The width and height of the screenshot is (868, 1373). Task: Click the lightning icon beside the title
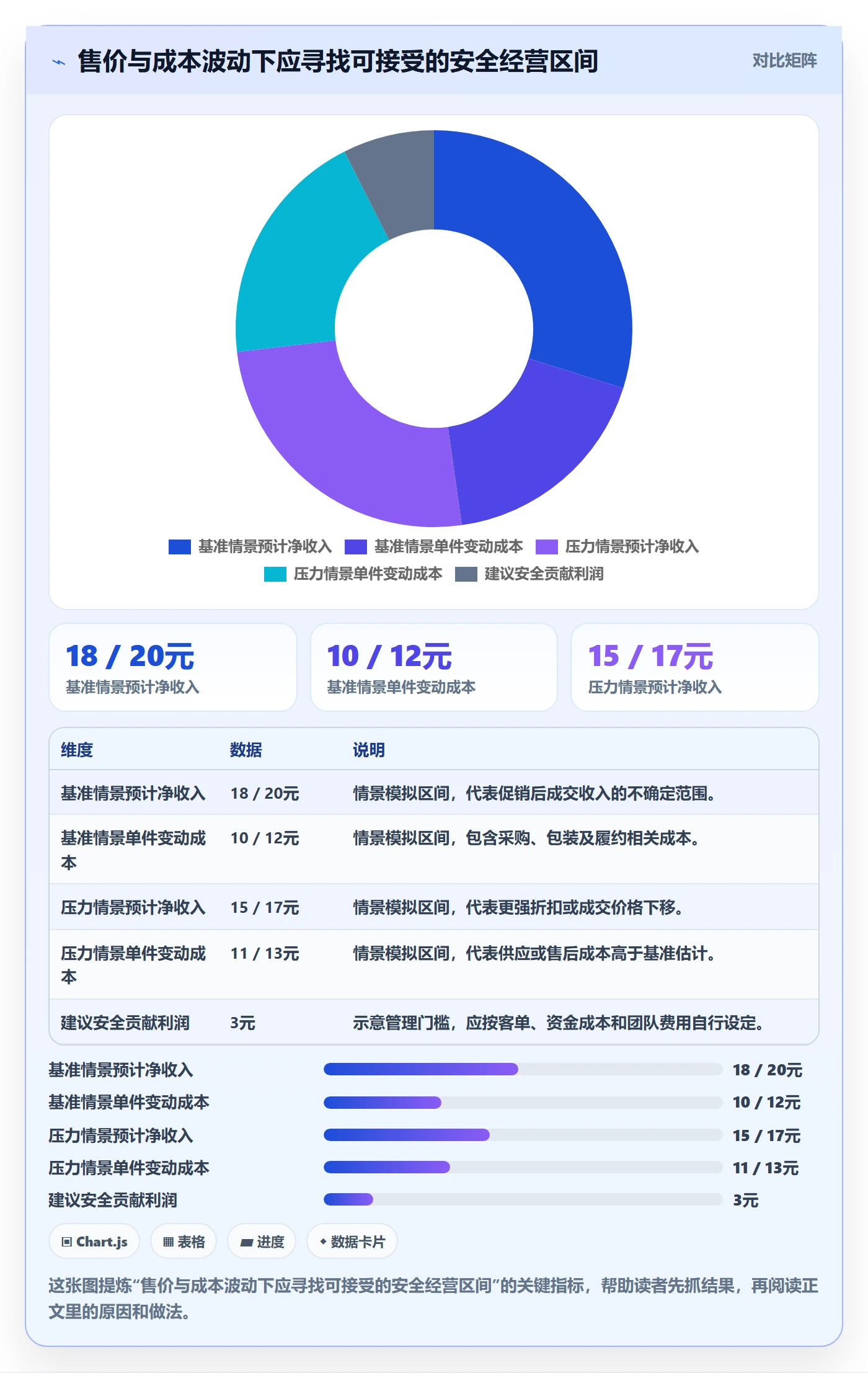(x=59, y=61)
